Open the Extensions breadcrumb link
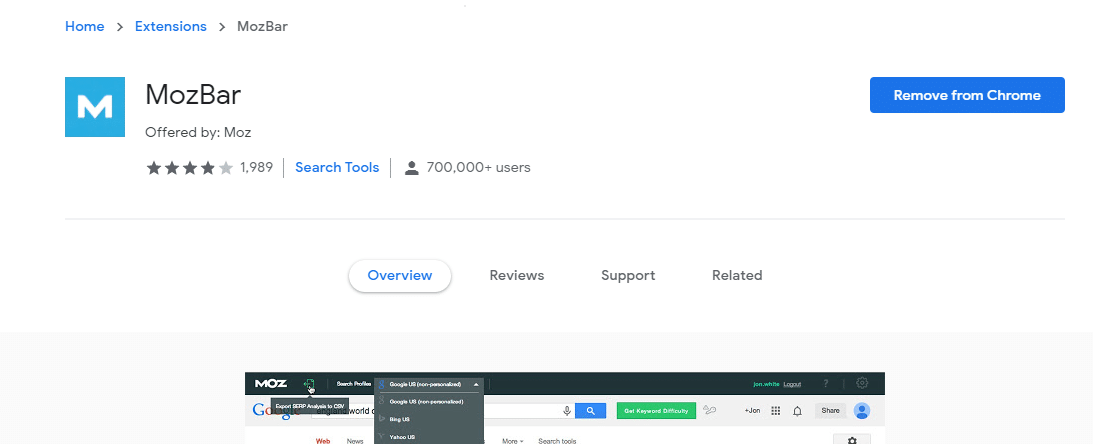 171,26
